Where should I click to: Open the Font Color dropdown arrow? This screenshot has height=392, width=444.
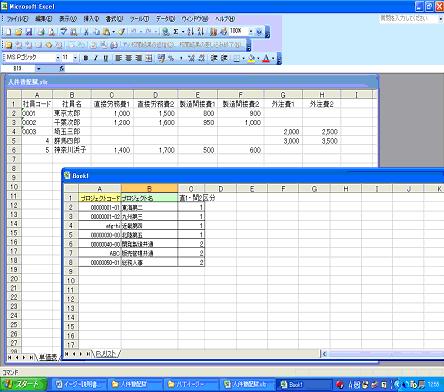273,58
